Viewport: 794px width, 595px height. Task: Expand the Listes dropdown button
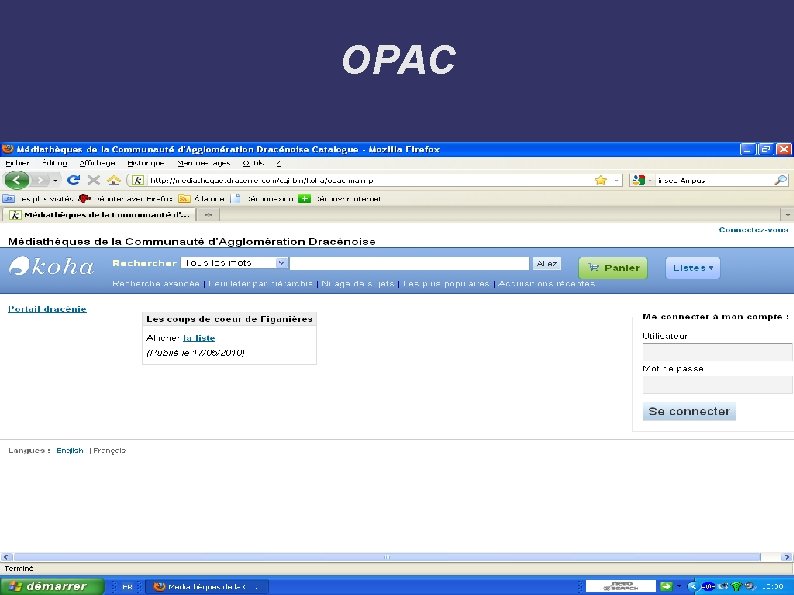coord(692,268)
